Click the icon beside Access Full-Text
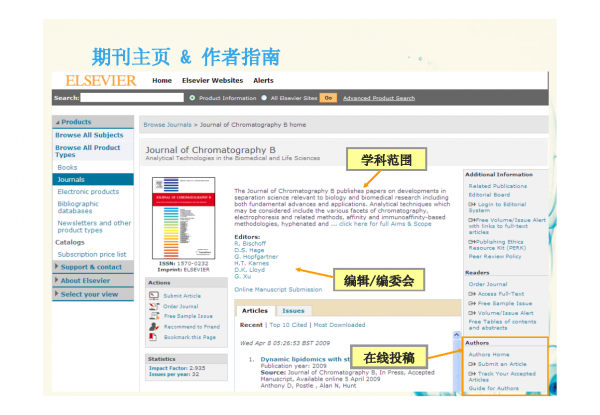 pos(472,294)
